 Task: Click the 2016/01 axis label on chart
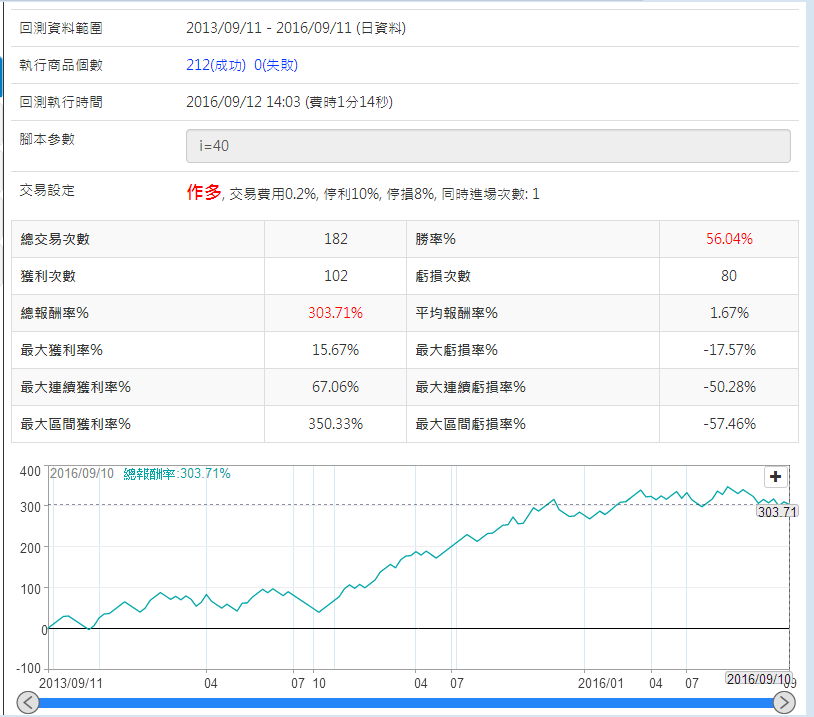click(601, 683)
